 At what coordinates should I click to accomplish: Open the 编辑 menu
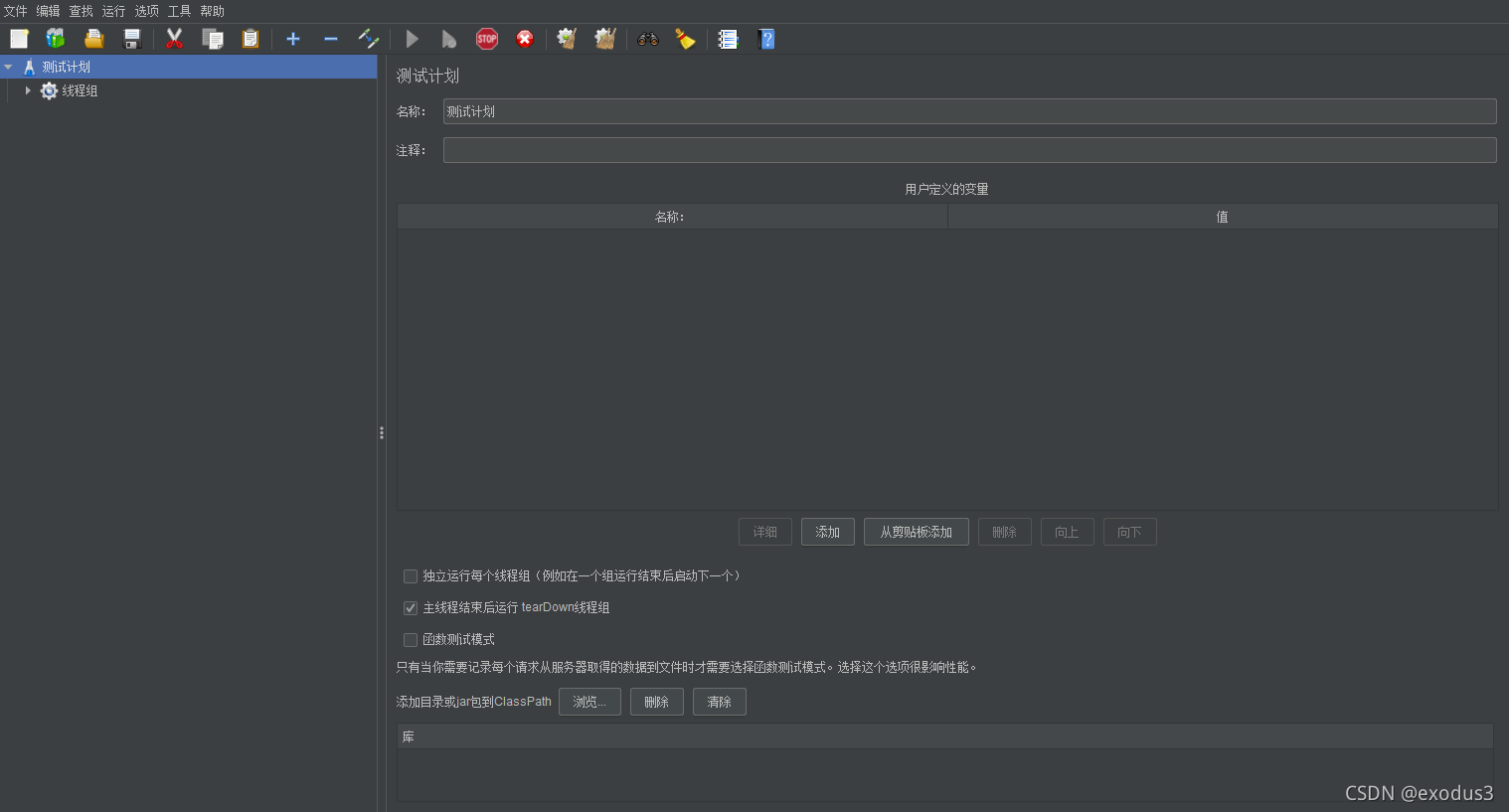(x=49, y=11)
